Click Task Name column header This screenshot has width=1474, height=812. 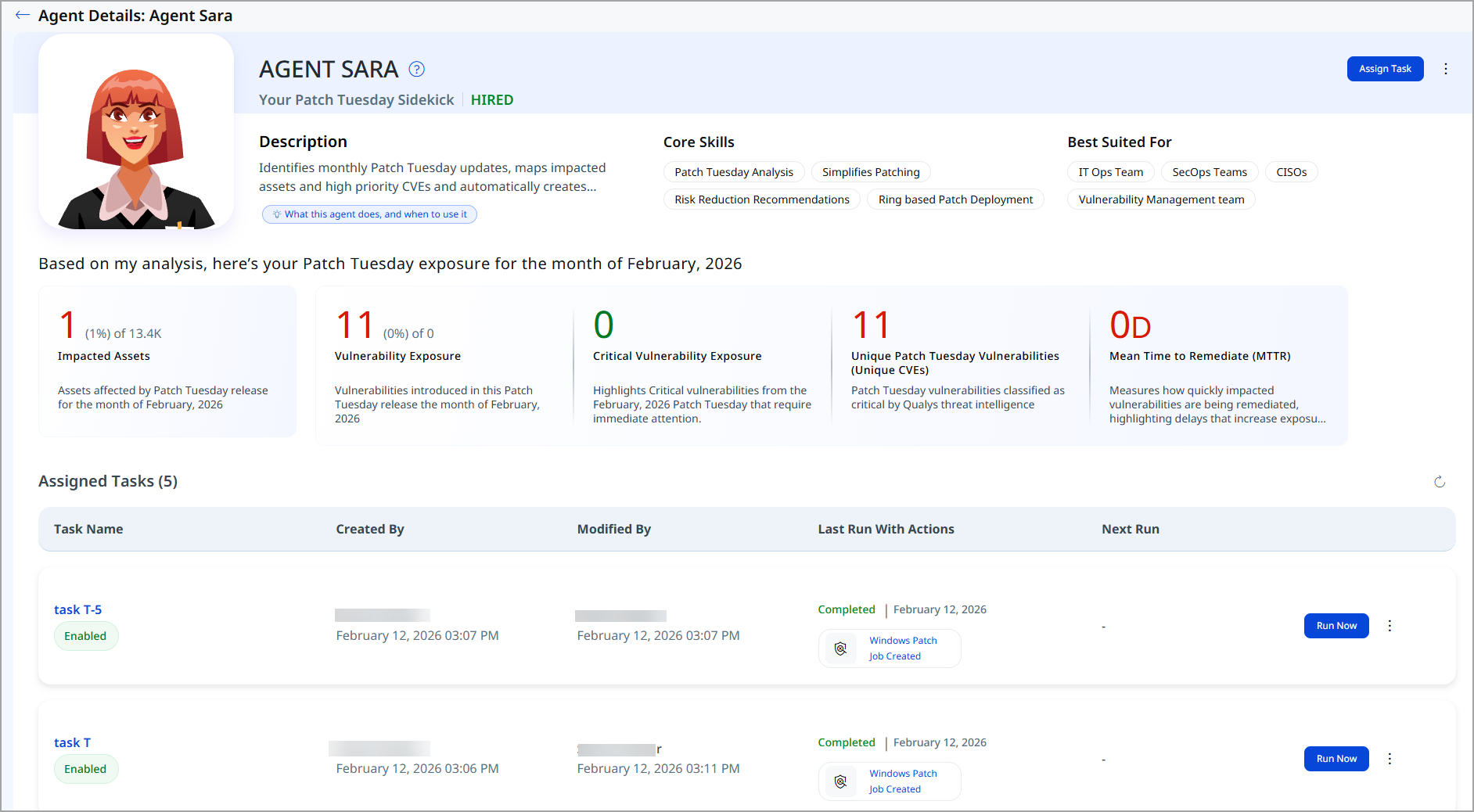click(88, 530)
